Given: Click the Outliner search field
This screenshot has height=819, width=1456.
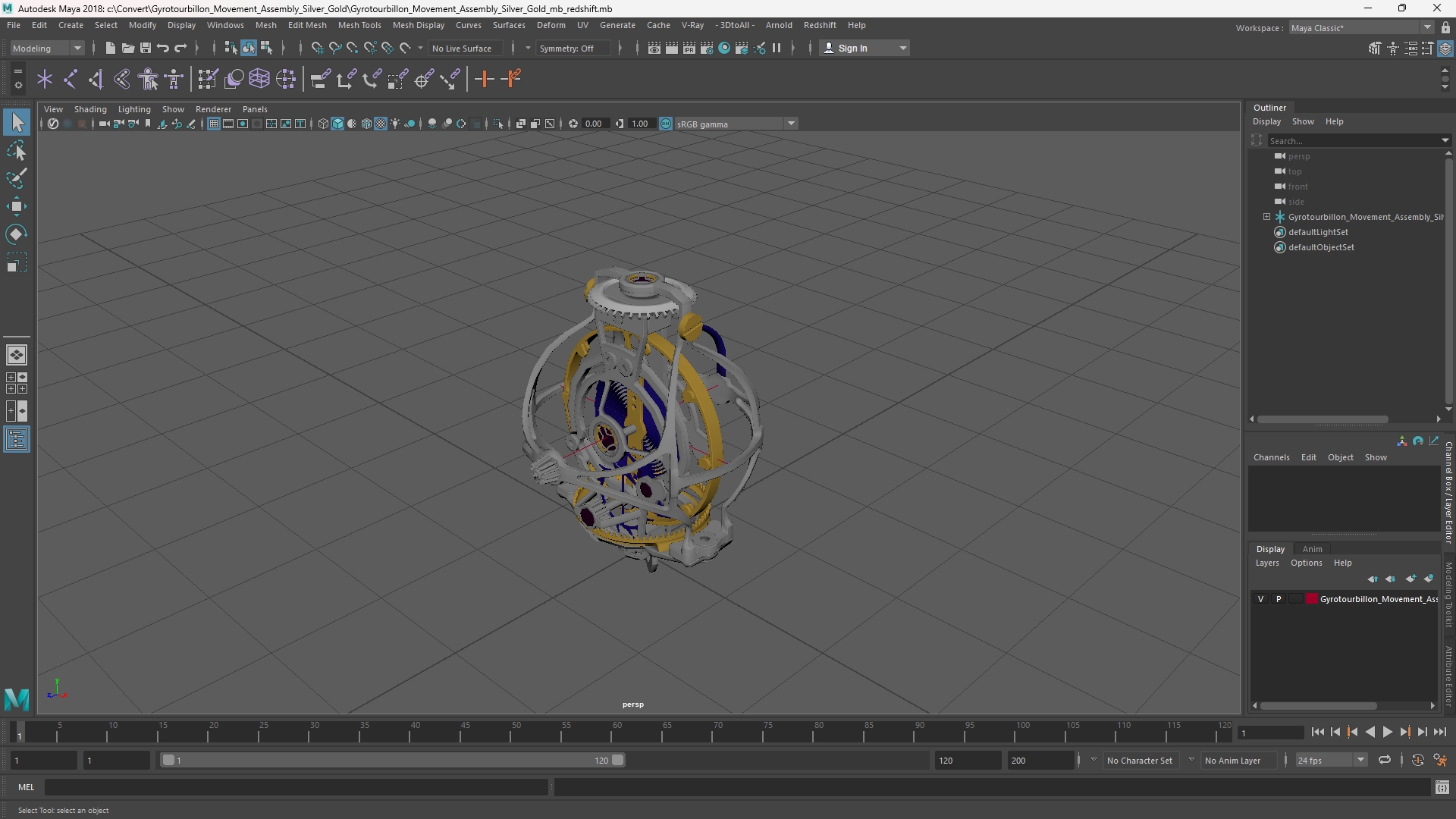Looking at the screenshot, I should (x=1353, y=140).
